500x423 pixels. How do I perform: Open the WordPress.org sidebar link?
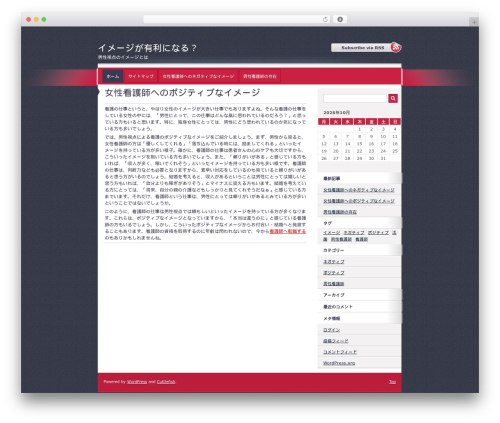[x=339, y=363]
